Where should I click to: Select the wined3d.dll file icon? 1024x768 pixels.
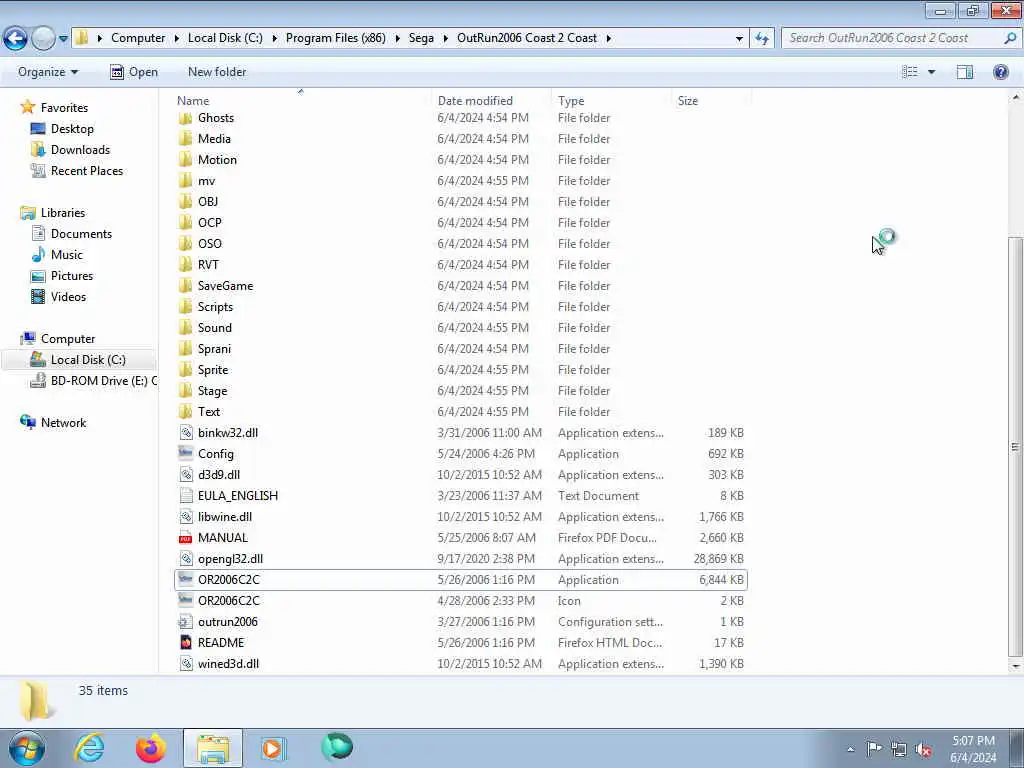186,664
